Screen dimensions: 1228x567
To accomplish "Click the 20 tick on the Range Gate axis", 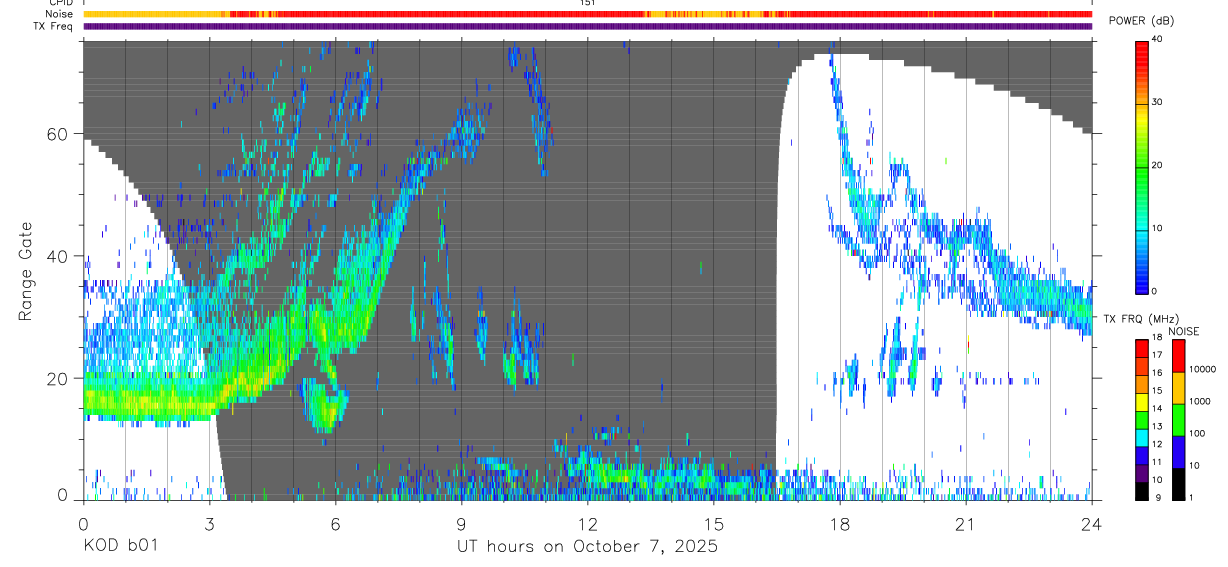I will tap(59, 379).
